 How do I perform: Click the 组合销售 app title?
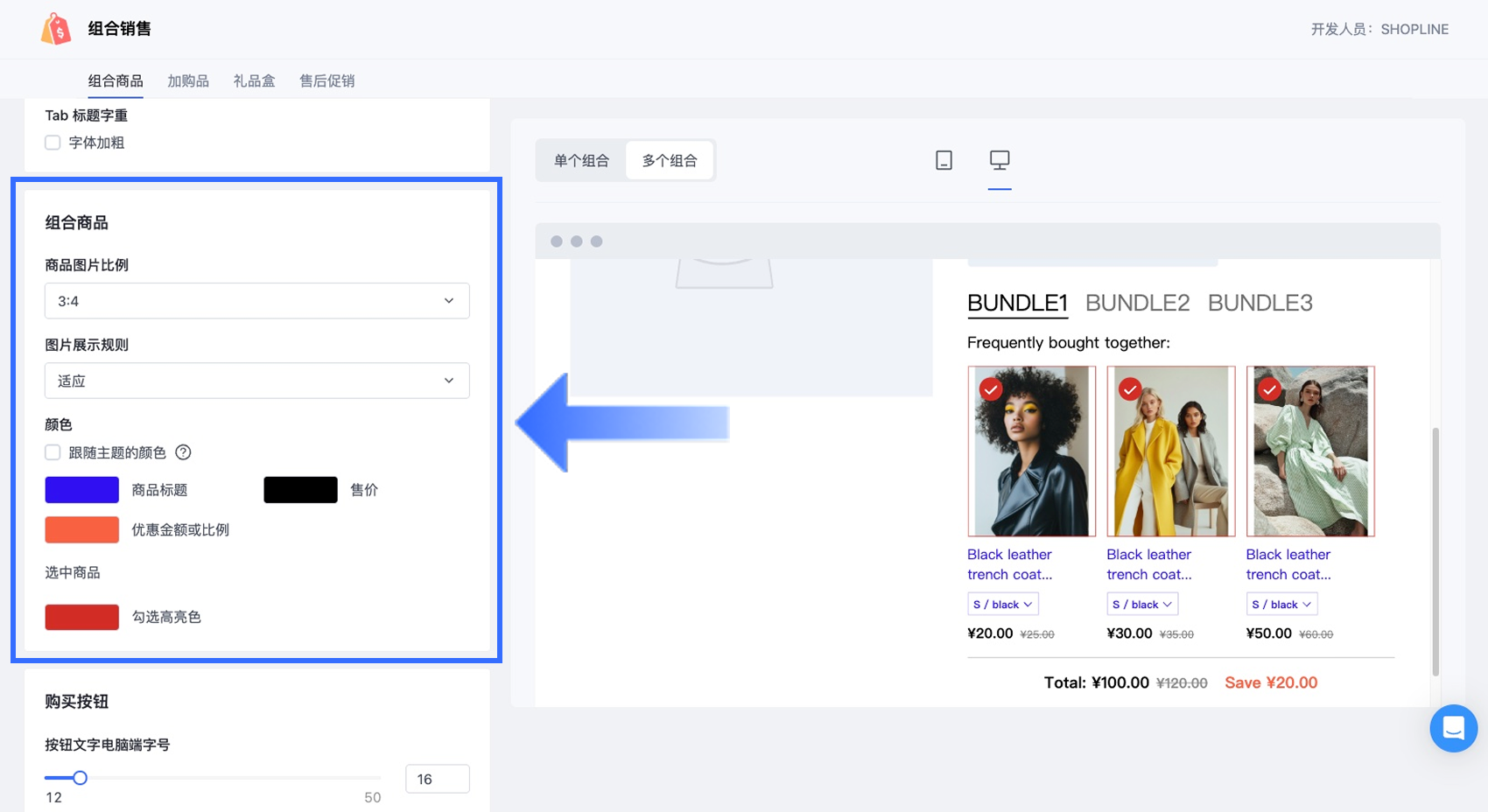(x=119, y=29)
